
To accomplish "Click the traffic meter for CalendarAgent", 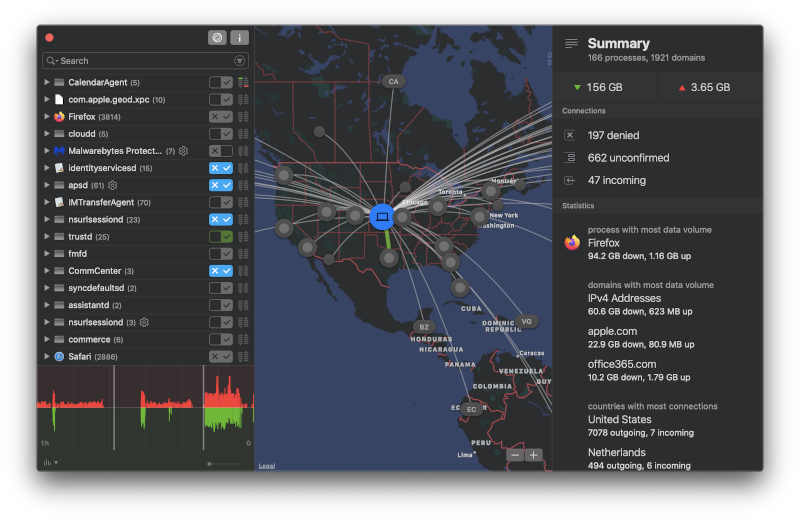I will coord(243,82).
